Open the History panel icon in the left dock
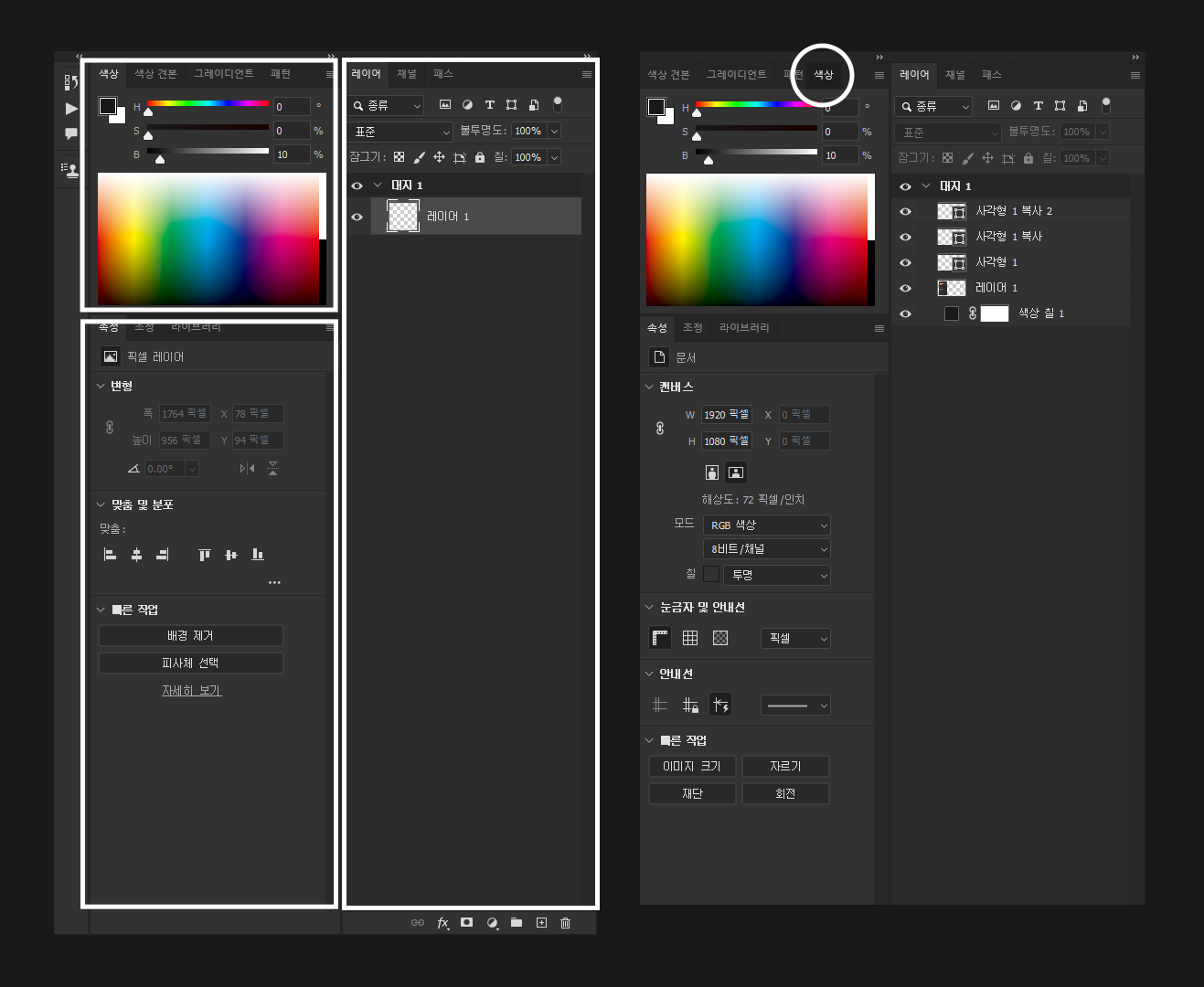 tap(71, 83)
